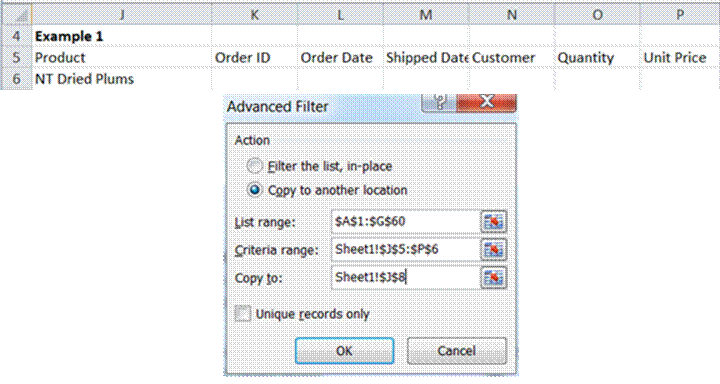Viewport: 720px width, 384px height.
Task: Click Copy to range-picker icon
Action: coord(494,277)
